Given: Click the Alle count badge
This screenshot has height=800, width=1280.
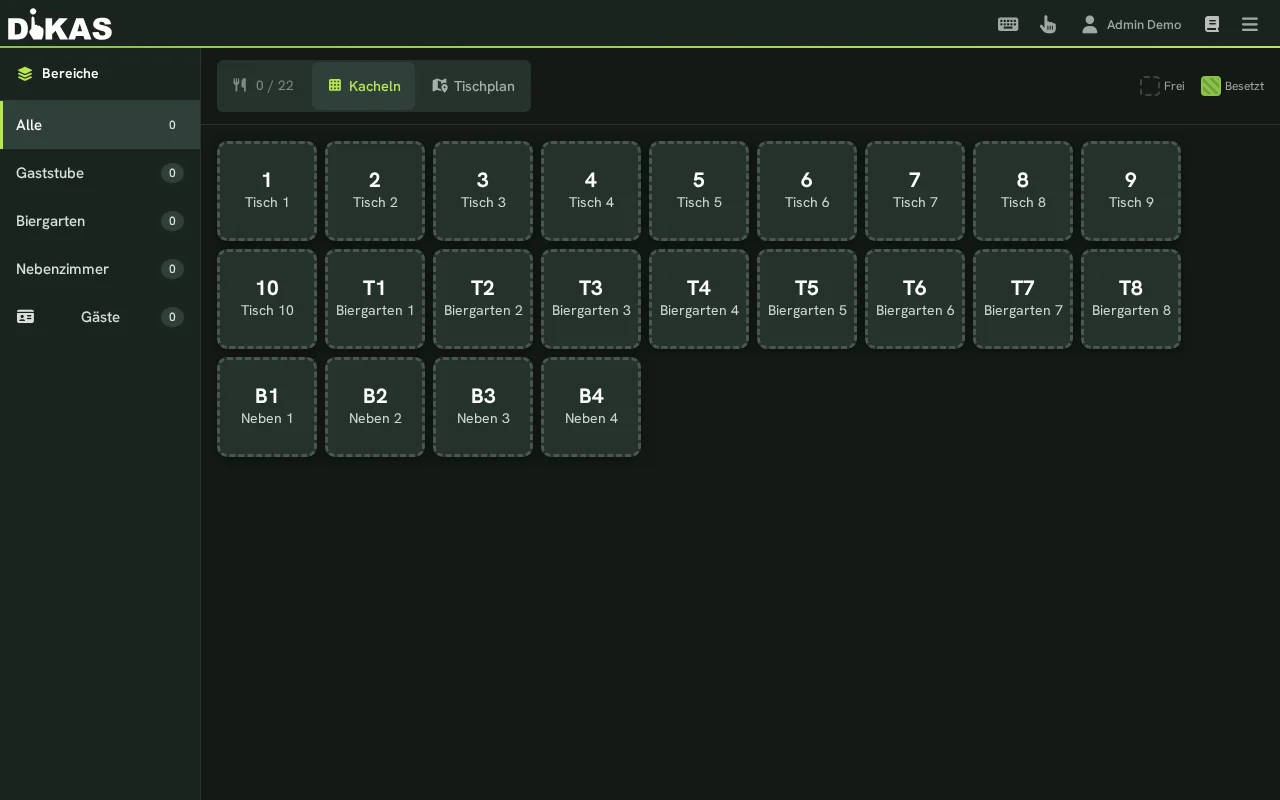Looking at the screenshot, I should pyautogui.click(x=172, y=125).
